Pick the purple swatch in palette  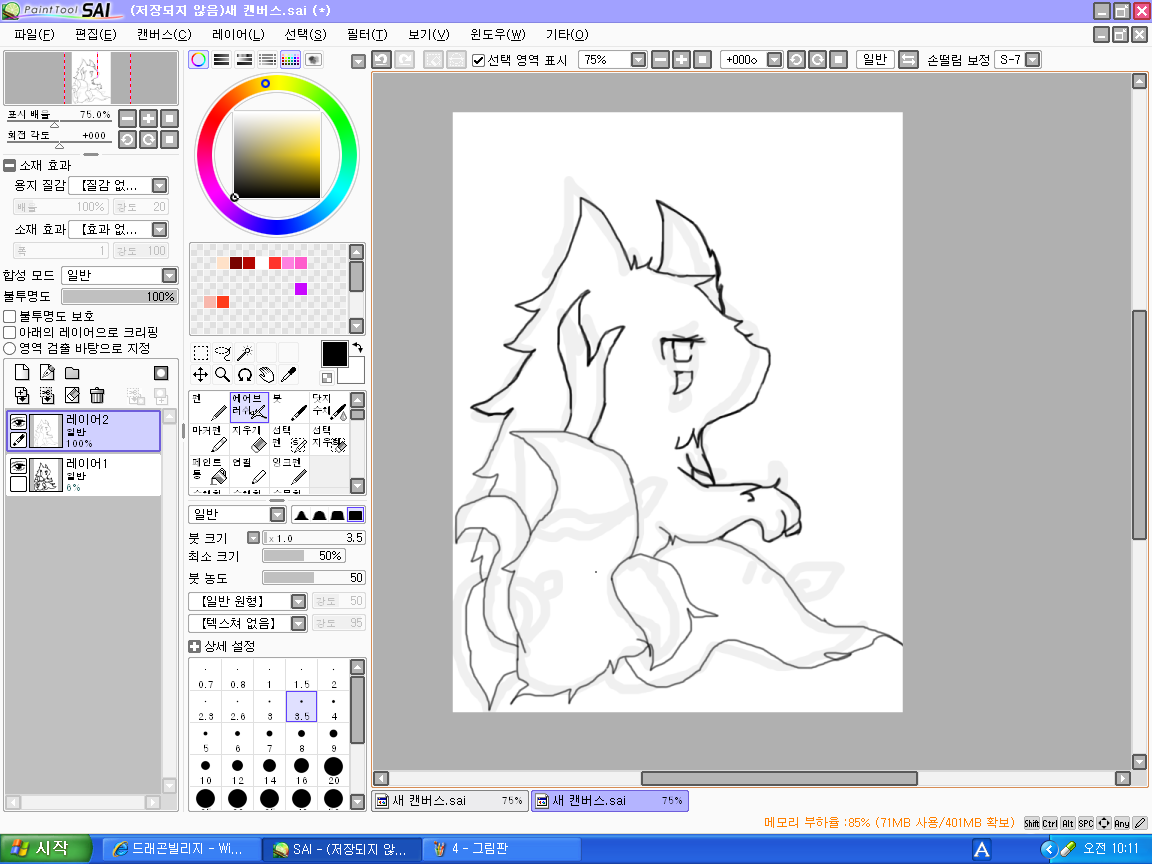[x=301, y=289]
